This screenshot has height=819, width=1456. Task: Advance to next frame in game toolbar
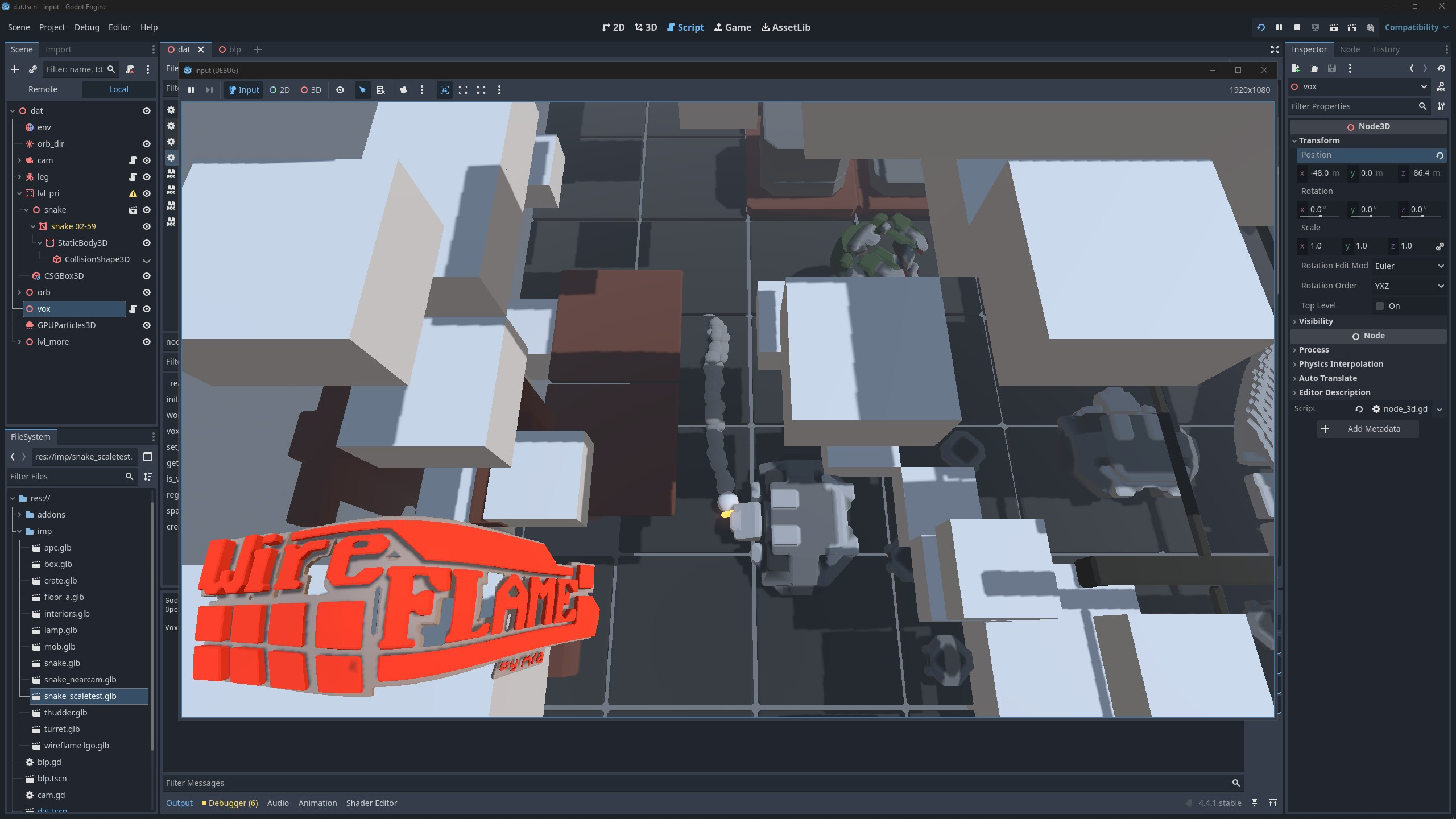[x=209, y=90]
